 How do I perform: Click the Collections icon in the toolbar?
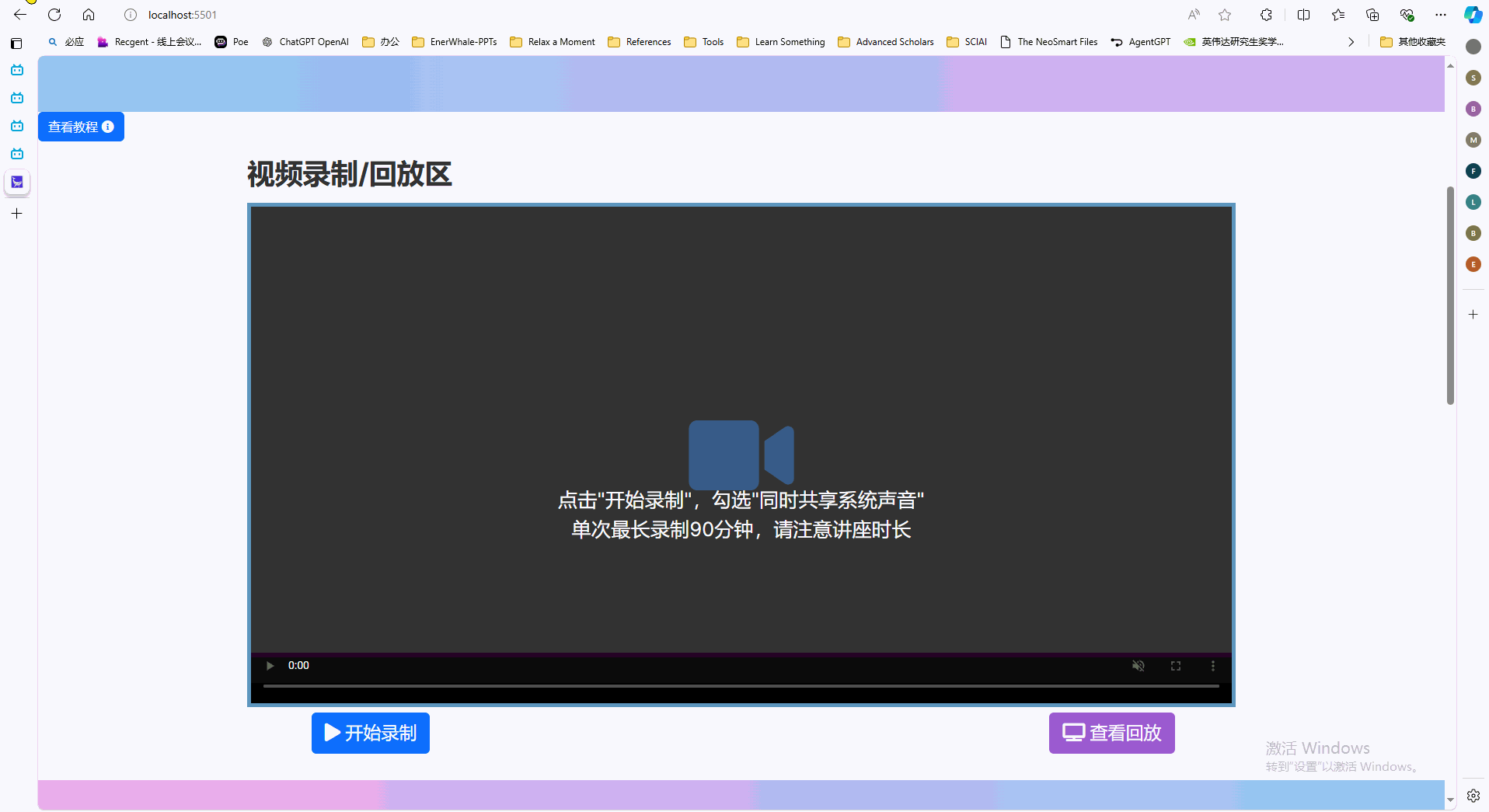coord(1372,14)
